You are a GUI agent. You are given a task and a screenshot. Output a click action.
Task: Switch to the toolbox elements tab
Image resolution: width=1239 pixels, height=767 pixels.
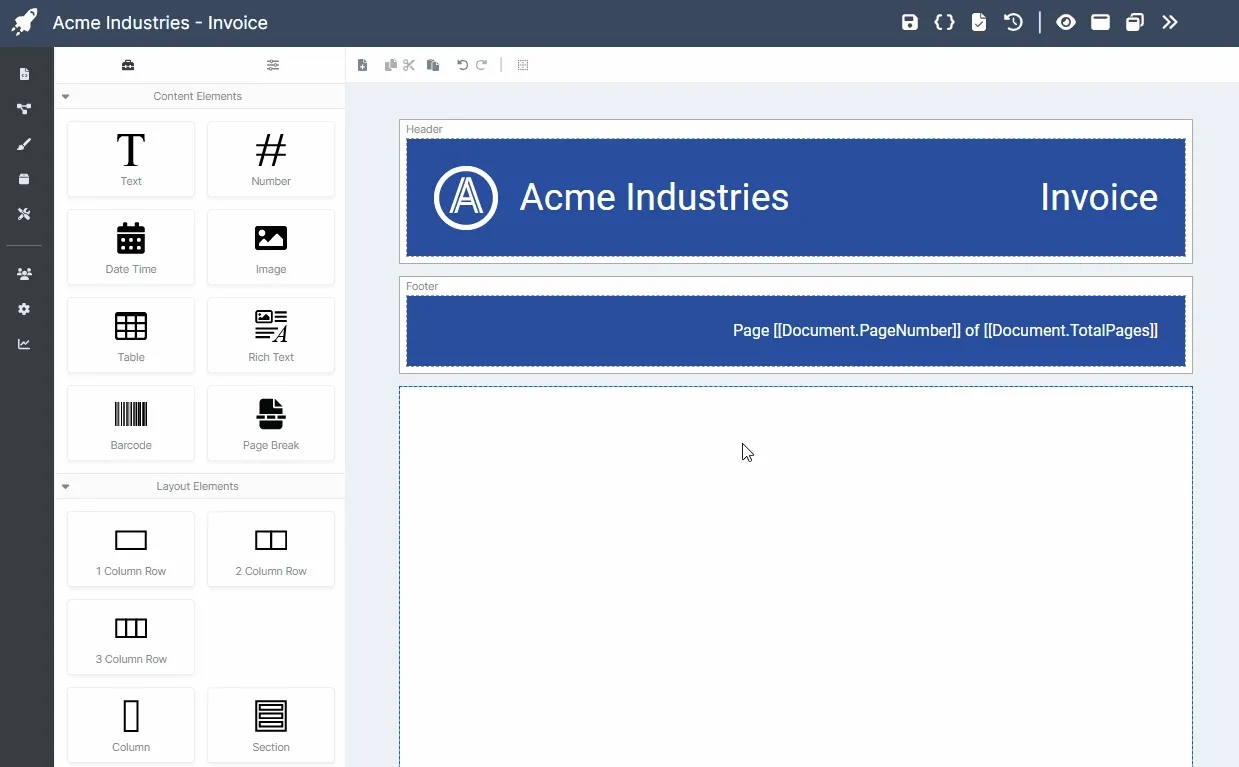[x=128, y=65]
